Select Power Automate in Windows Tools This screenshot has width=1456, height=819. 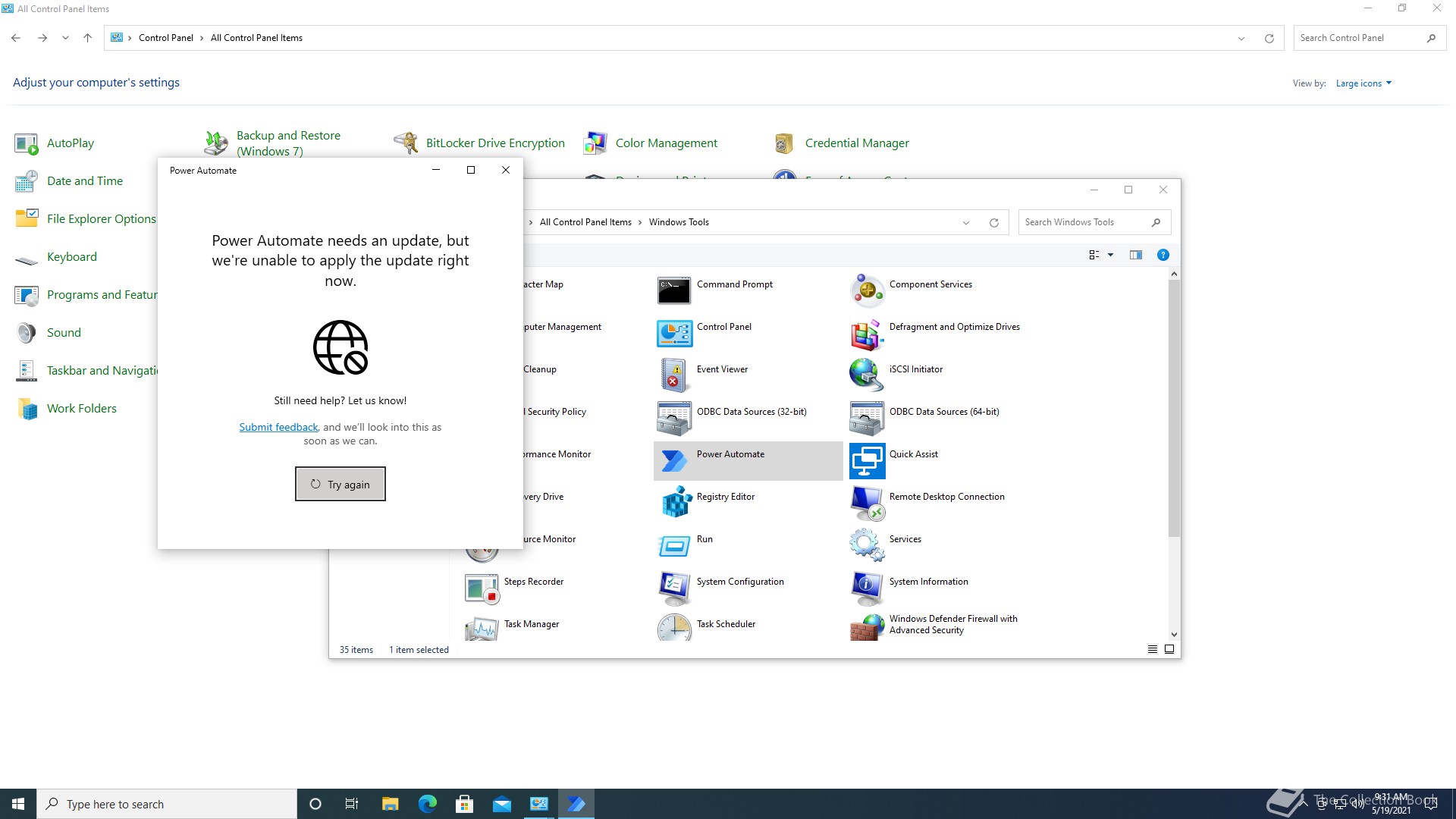(748, 460)
